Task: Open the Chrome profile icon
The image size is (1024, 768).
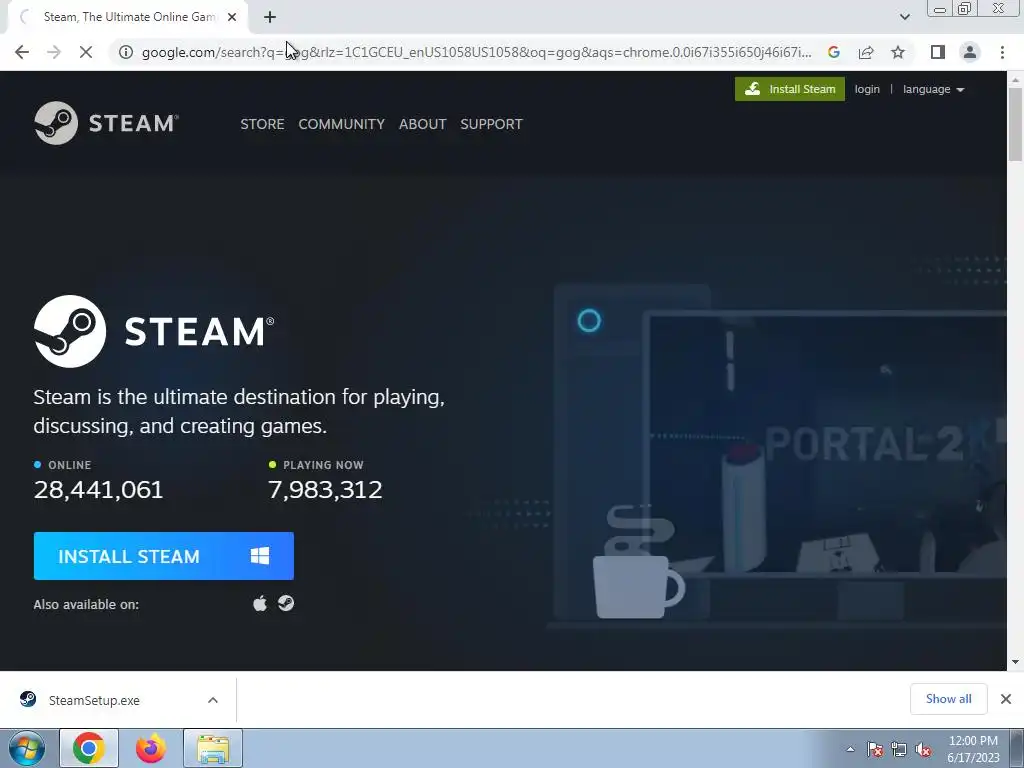Action: (970, 52)
